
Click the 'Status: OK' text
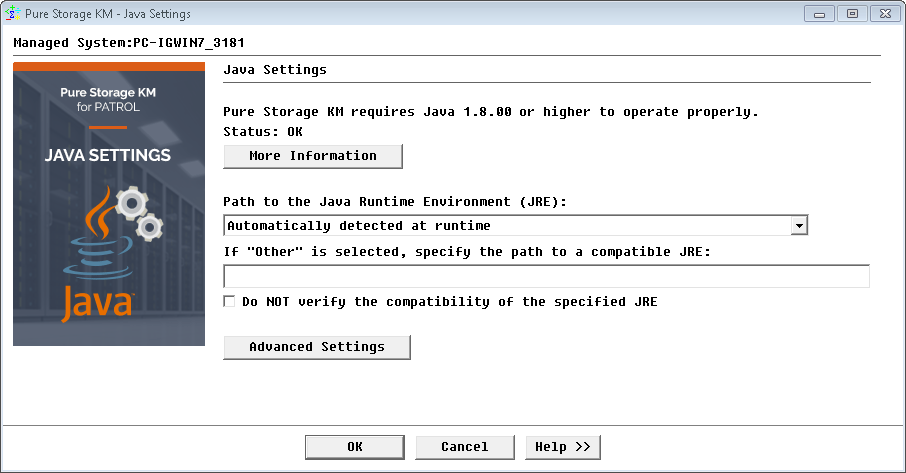[263, 131]
